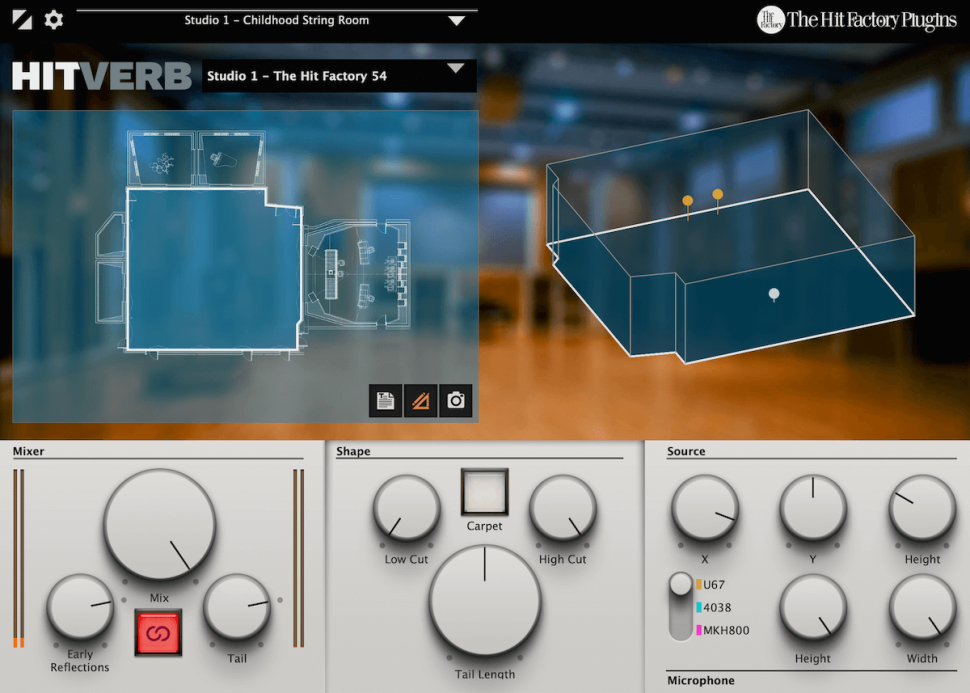Select the U67 microphone
This screenshot has height=693, width=970.
(x=710, y=585)
